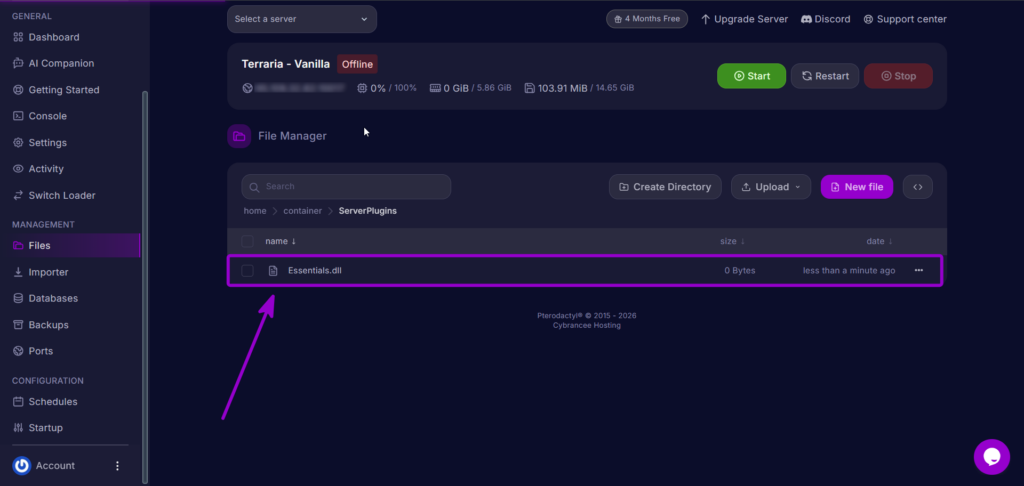This screenshot has width=1024, height=486.
Task: Click the File Manager folder icon
Action: coord(239,136)
